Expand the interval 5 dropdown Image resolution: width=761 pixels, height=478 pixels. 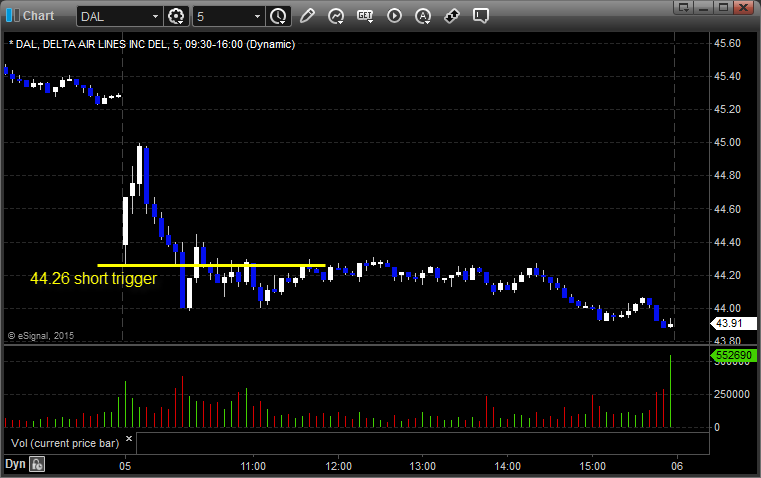[x=258, y=16]
